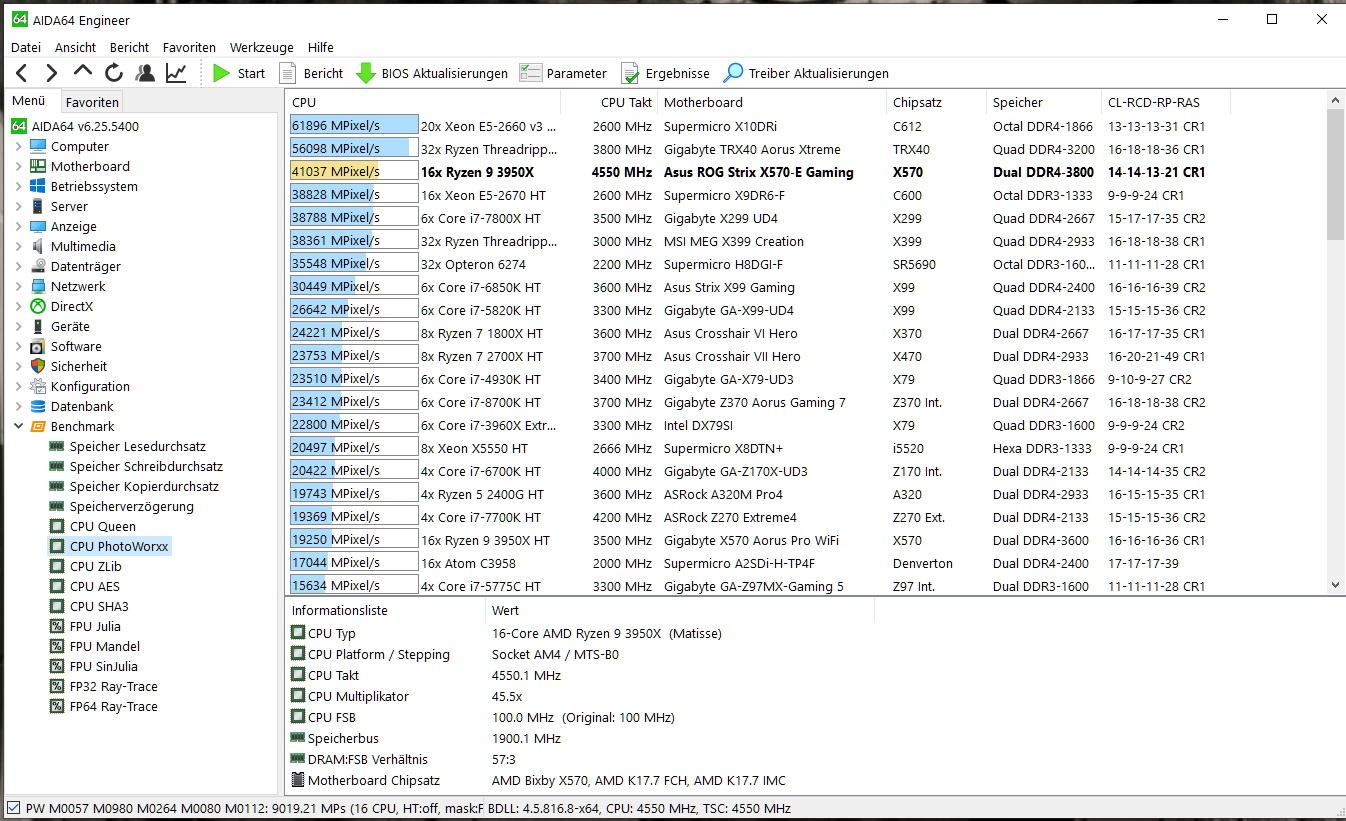Click Treiber Aktualisierungen button
The width and height of the screenshot is (1346, 821).
pyautogui.click(x=806, y=73)
